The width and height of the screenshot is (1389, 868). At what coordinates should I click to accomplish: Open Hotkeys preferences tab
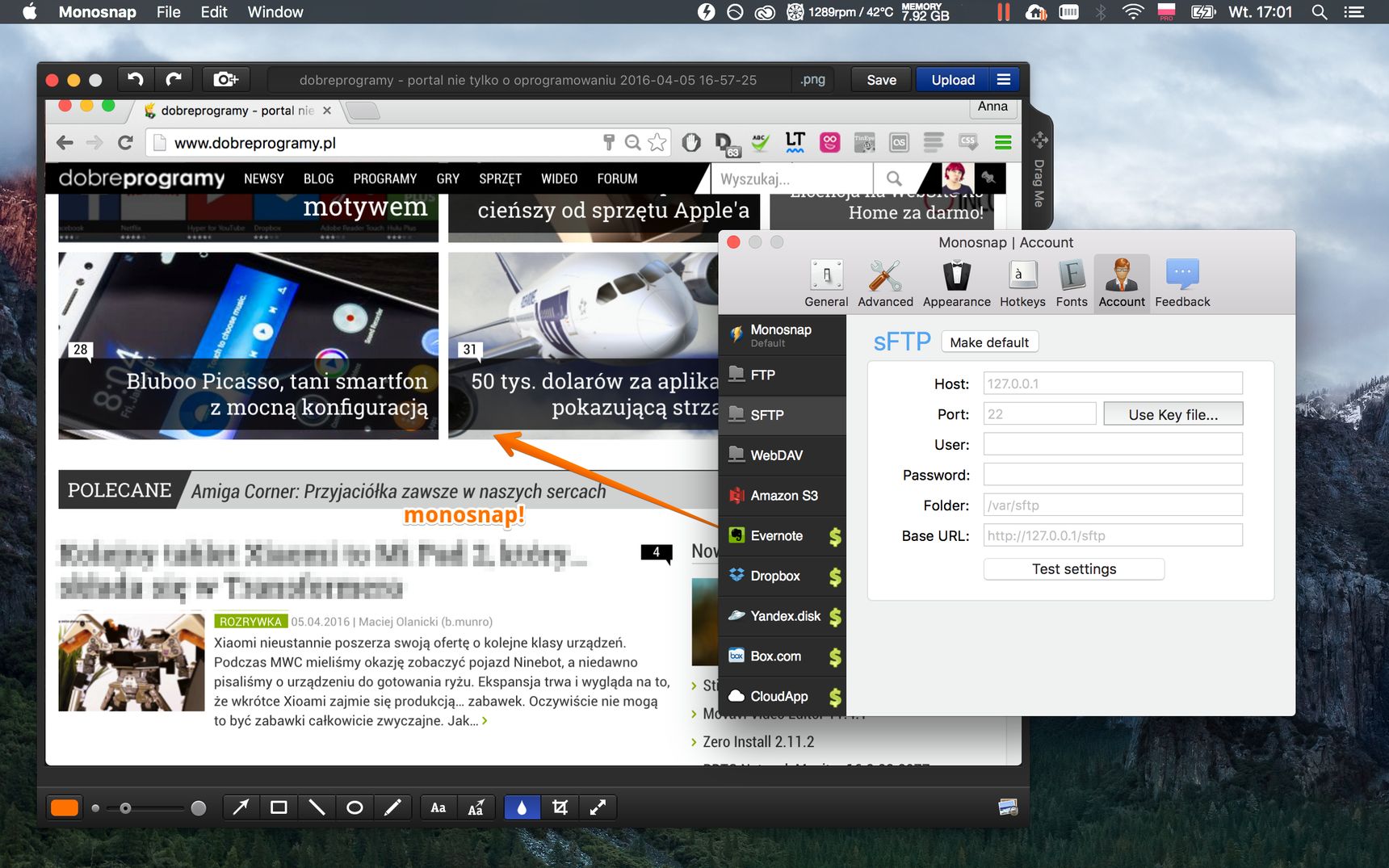coord(1022,283)
